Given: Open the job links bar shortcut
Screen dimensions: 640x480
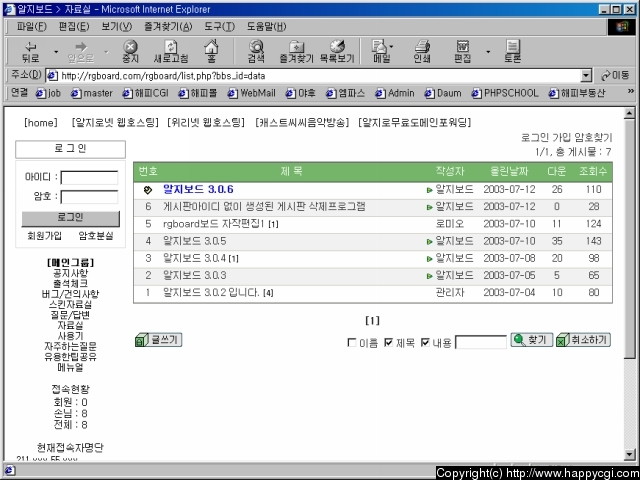Looking at the screenshot, I should point(48,93).
